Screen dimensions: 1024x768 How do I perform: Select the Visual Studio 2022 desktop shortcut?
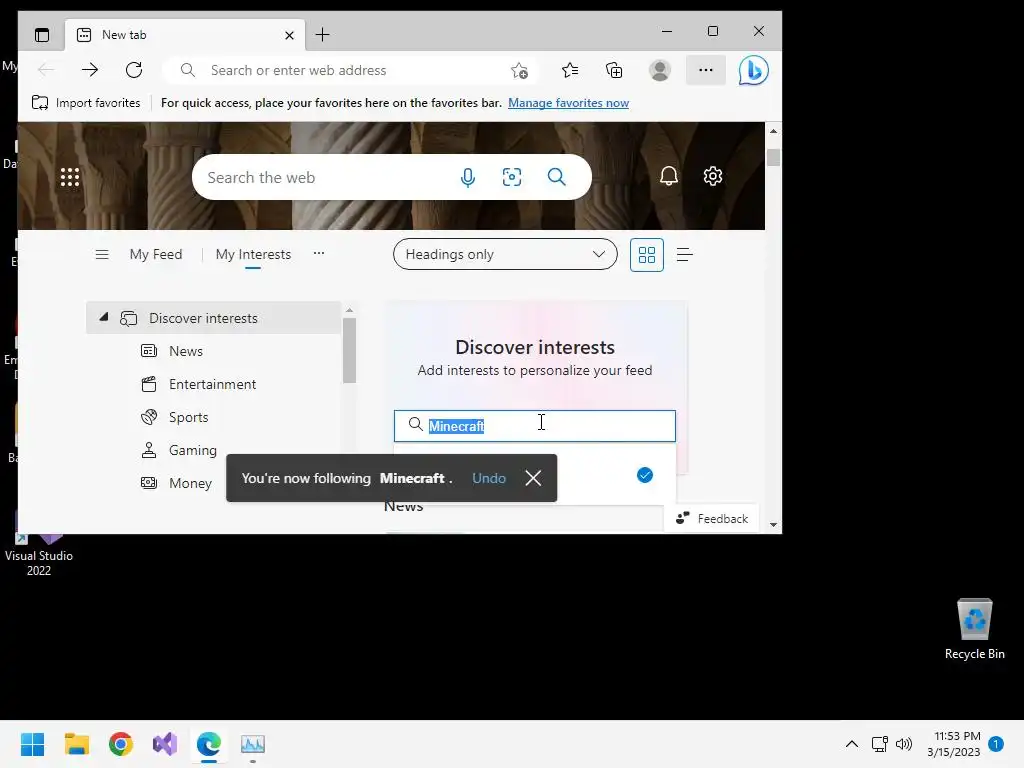39,555
